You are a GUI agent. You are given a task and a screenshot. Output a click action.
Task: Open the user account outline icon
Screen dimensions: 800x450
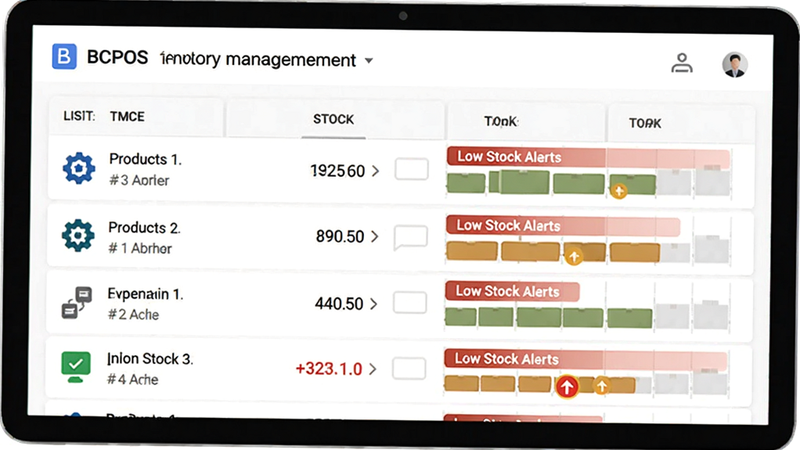(x=682, y=63)
